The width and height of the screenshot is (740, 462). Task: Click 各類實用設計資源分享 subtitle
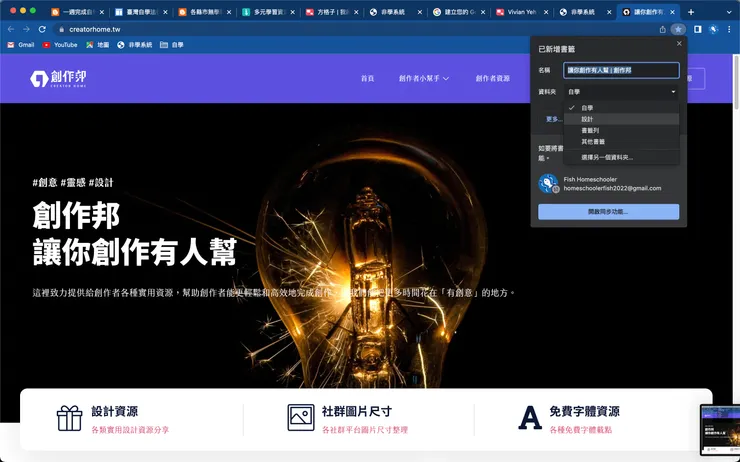[130, 430]
